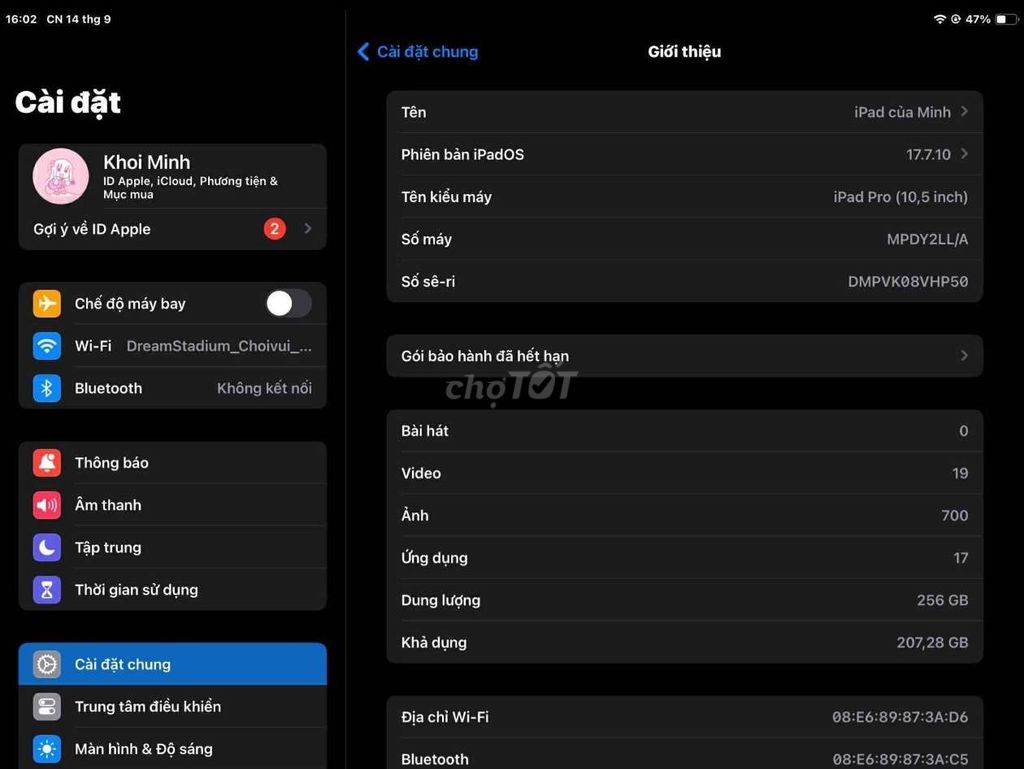Tap the Wi-Fi status bar icon

[940, 19]
